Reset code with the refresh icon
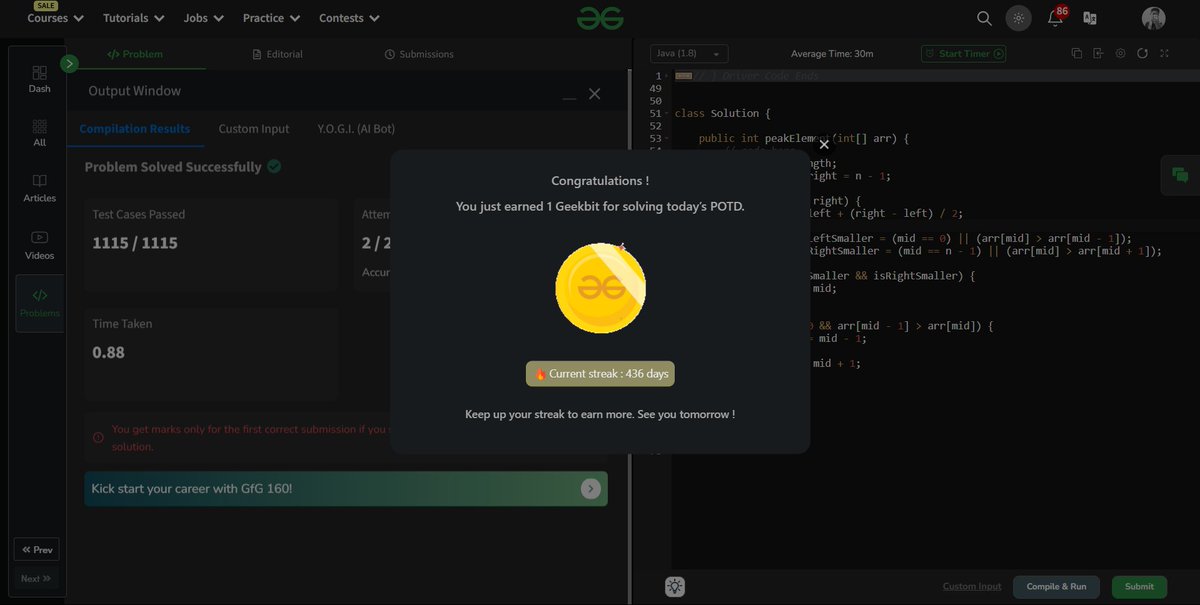 [1143, 54]
